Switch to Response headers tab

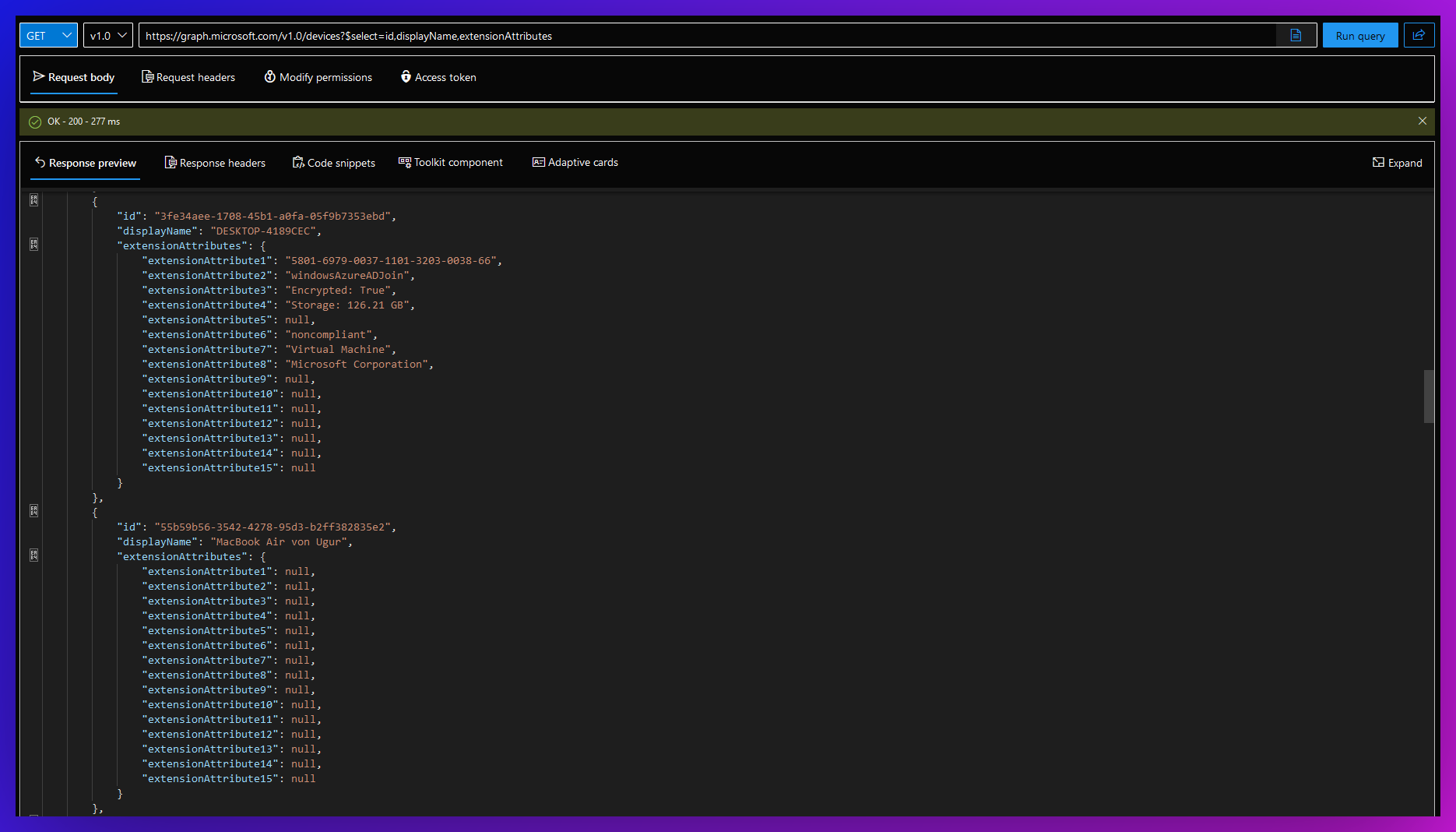click(215, 163)
